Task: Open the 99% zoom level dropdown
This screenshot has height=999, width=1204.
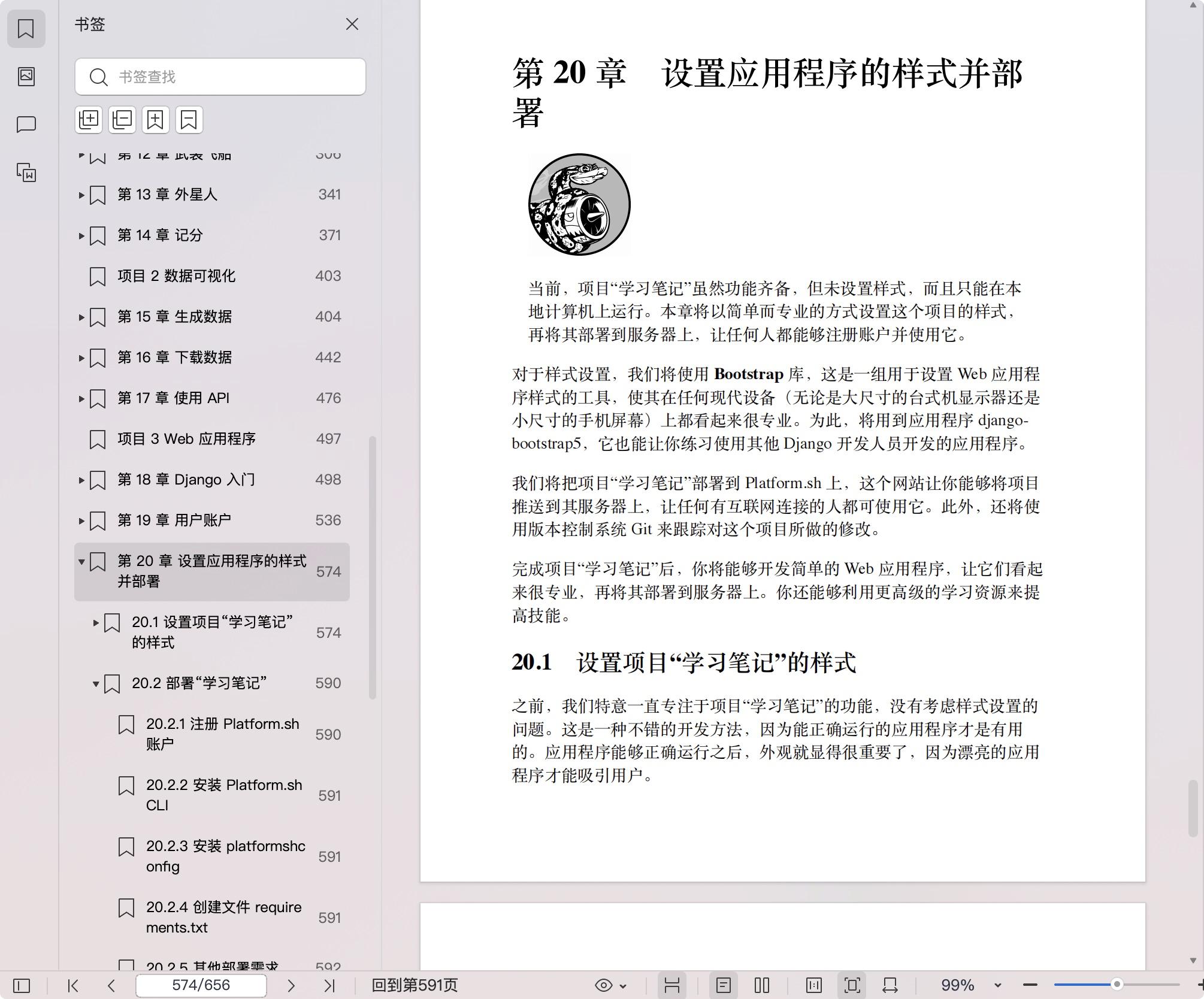Action: click(x=997, y=985)
